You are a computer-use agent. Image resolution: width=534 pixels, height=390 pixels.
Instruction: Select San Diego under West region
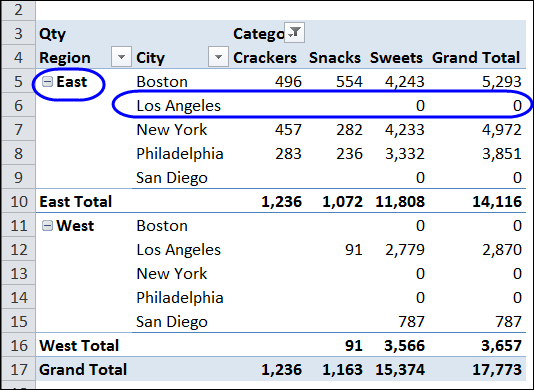point(172,322)
